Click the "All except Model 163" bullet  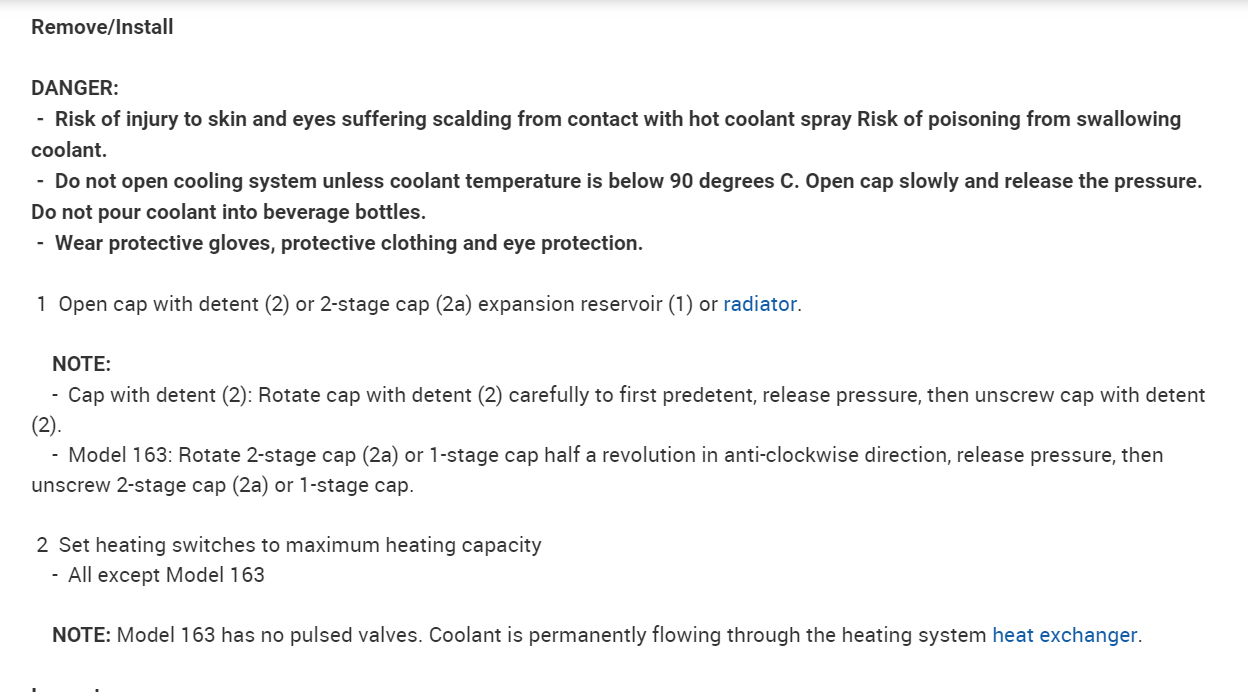tap(166, 575)
